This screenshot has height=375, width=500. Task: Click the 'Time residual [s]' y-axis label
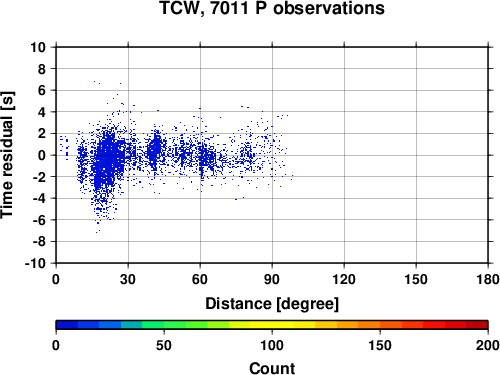click(7, 155)
